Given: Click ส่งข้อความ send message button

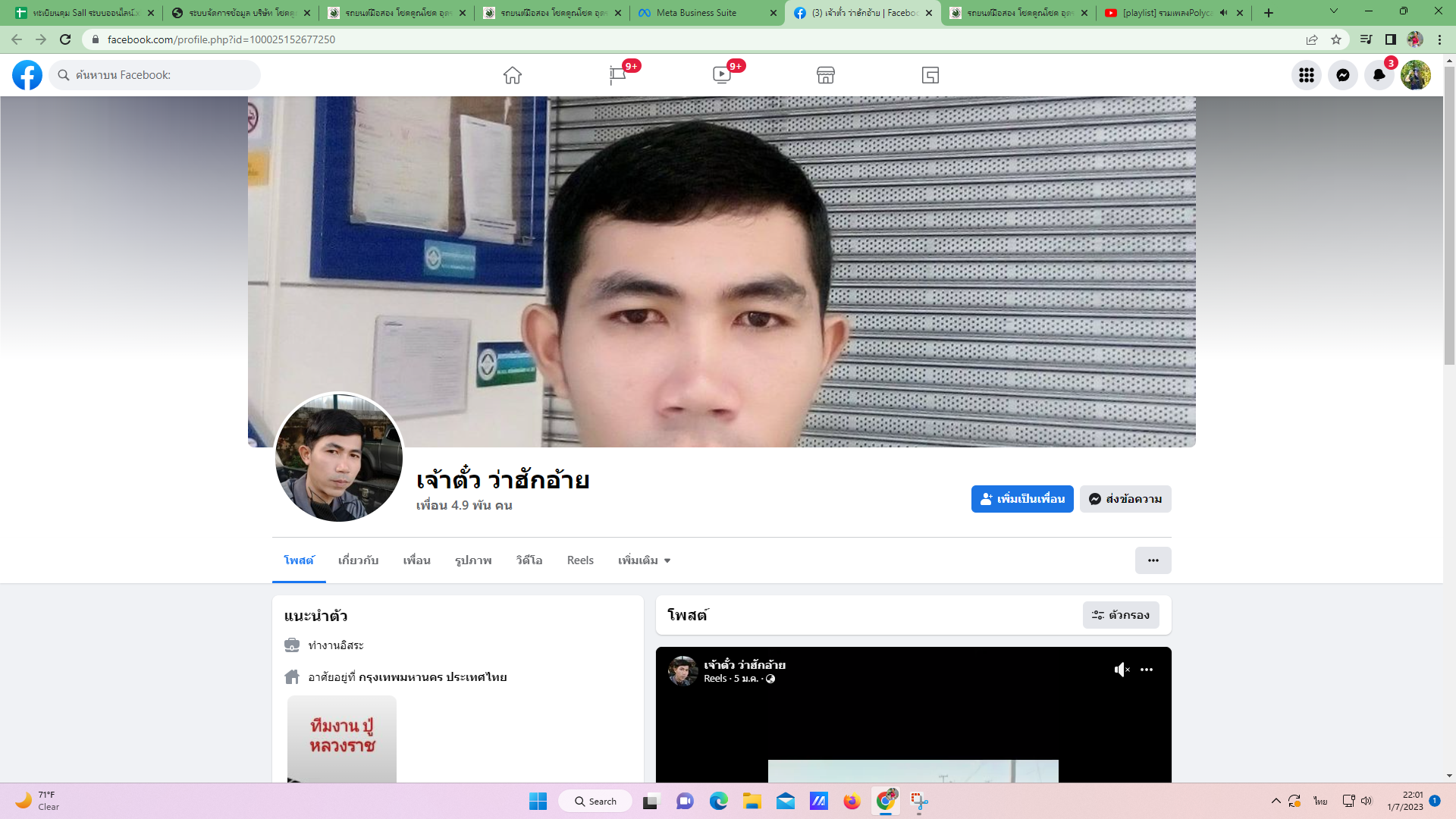Looking at the screenshot, I should (1125, 499).
